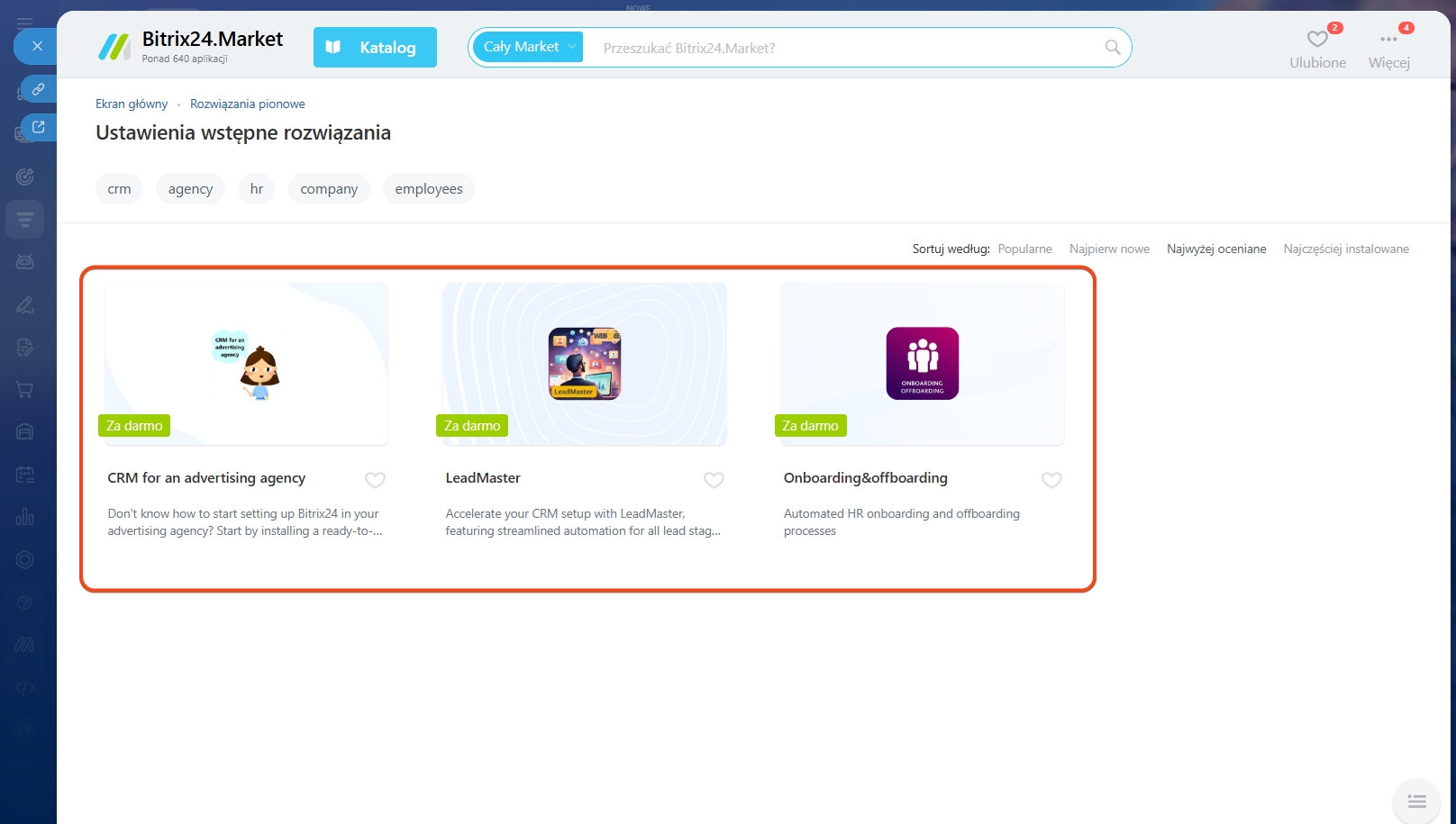Screen dimensions: 1456x824
Task: Click the search magnifier icon
Action: (x=1113, y=48)
